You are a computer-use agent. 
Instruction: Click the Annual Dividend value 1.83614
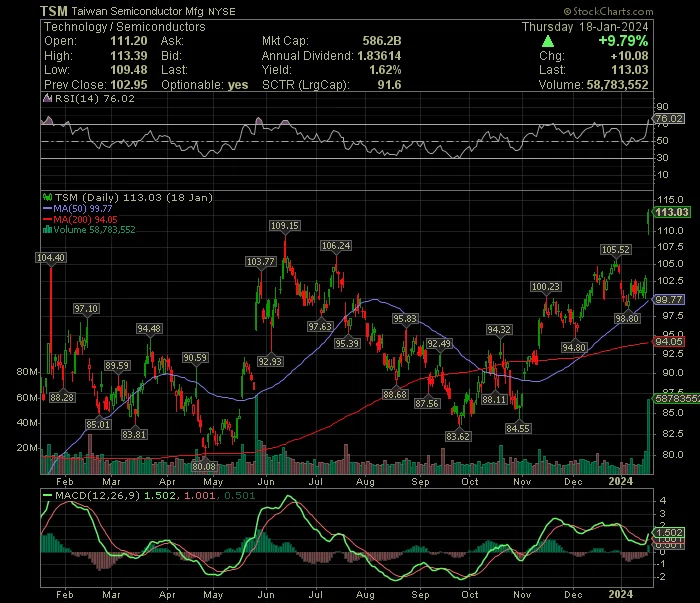point(379,56)
